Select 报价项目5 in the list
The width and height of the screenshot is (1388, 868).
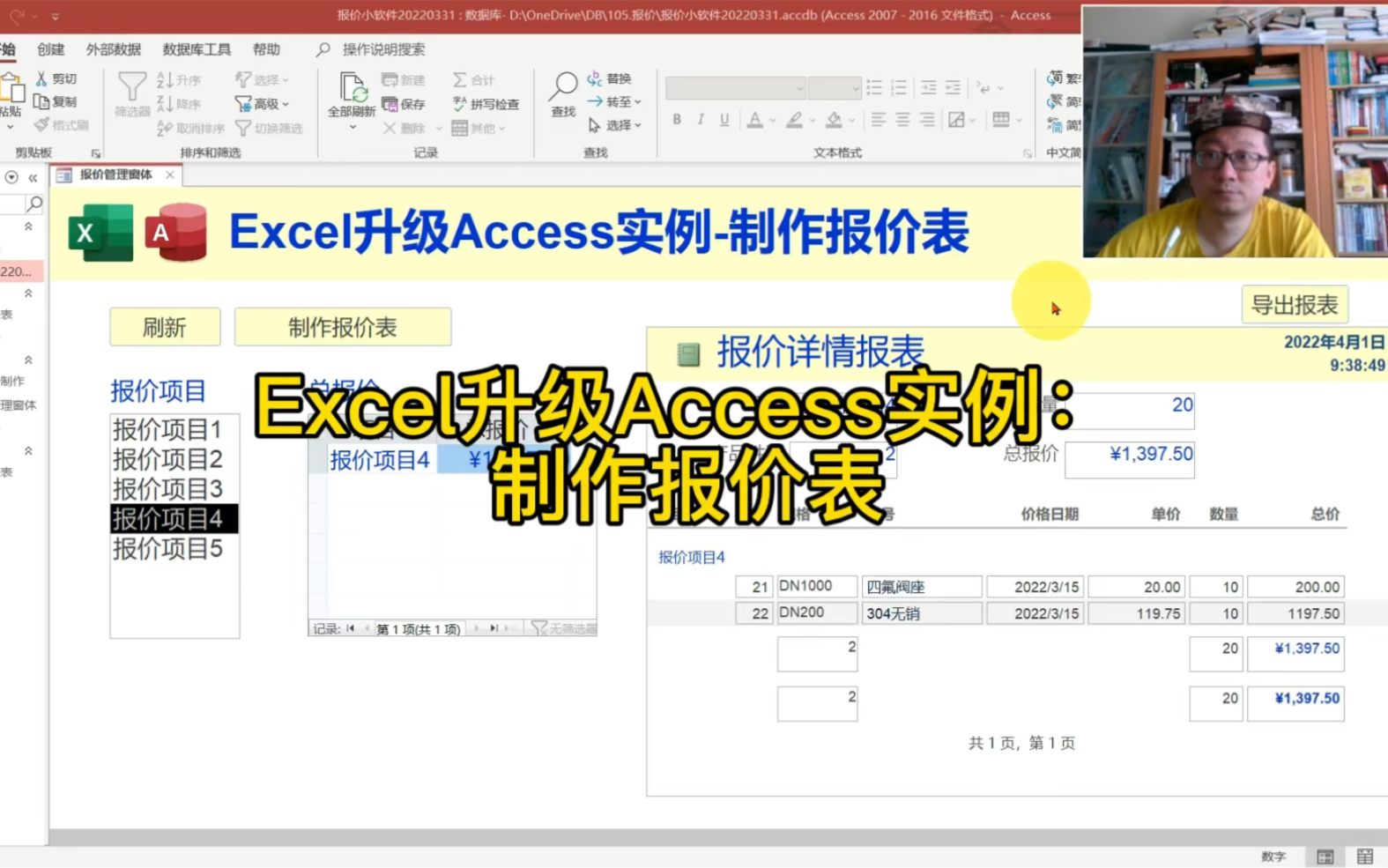point(174,548)
